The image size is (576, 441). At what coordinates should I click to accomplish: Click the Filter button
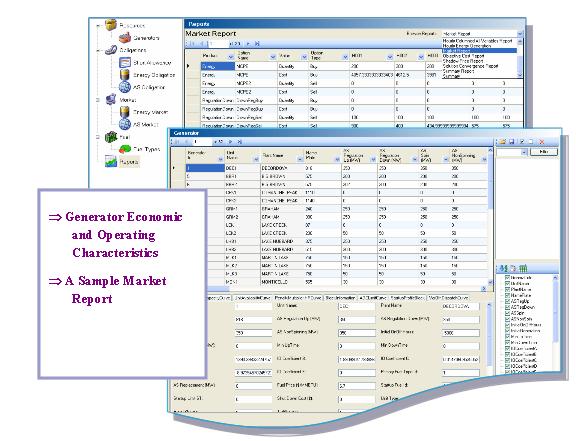(544, 152)
